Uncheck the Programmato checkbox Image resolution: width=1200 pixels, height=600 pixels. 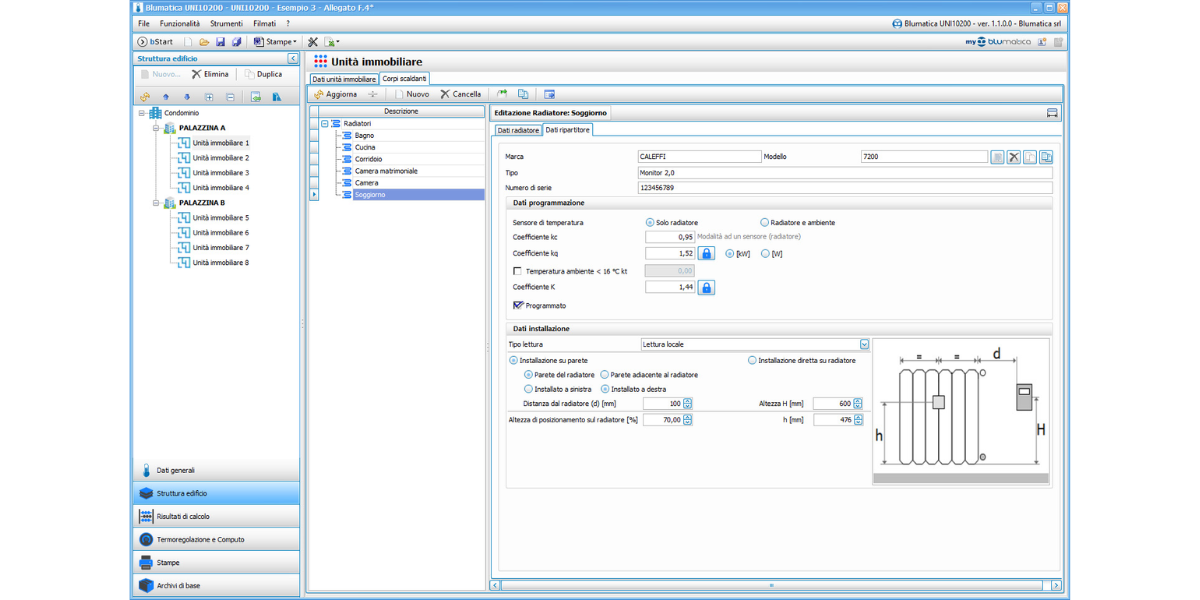[x=518, y=305]
